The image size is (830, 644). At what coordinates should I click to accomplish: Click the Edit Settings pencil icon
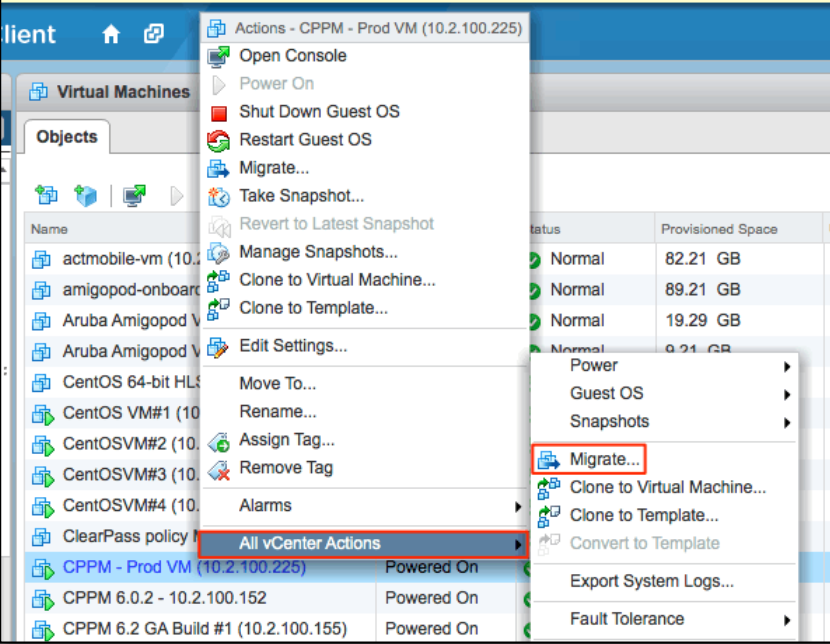pyautogui.click(x=218, y=347)
